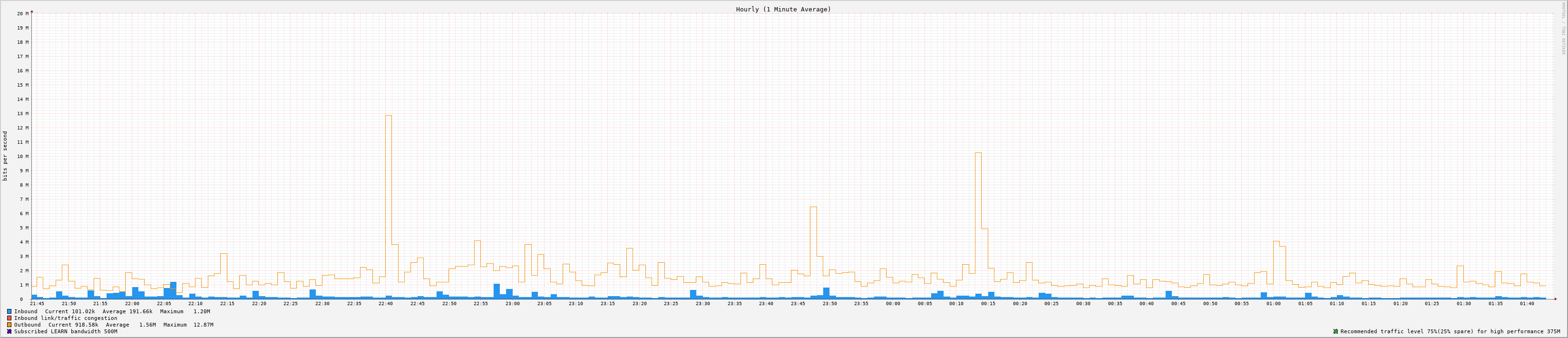1568x338 pixels.
Task: Click the Inbound link/traffic congestion label
Action: (66, 318)
